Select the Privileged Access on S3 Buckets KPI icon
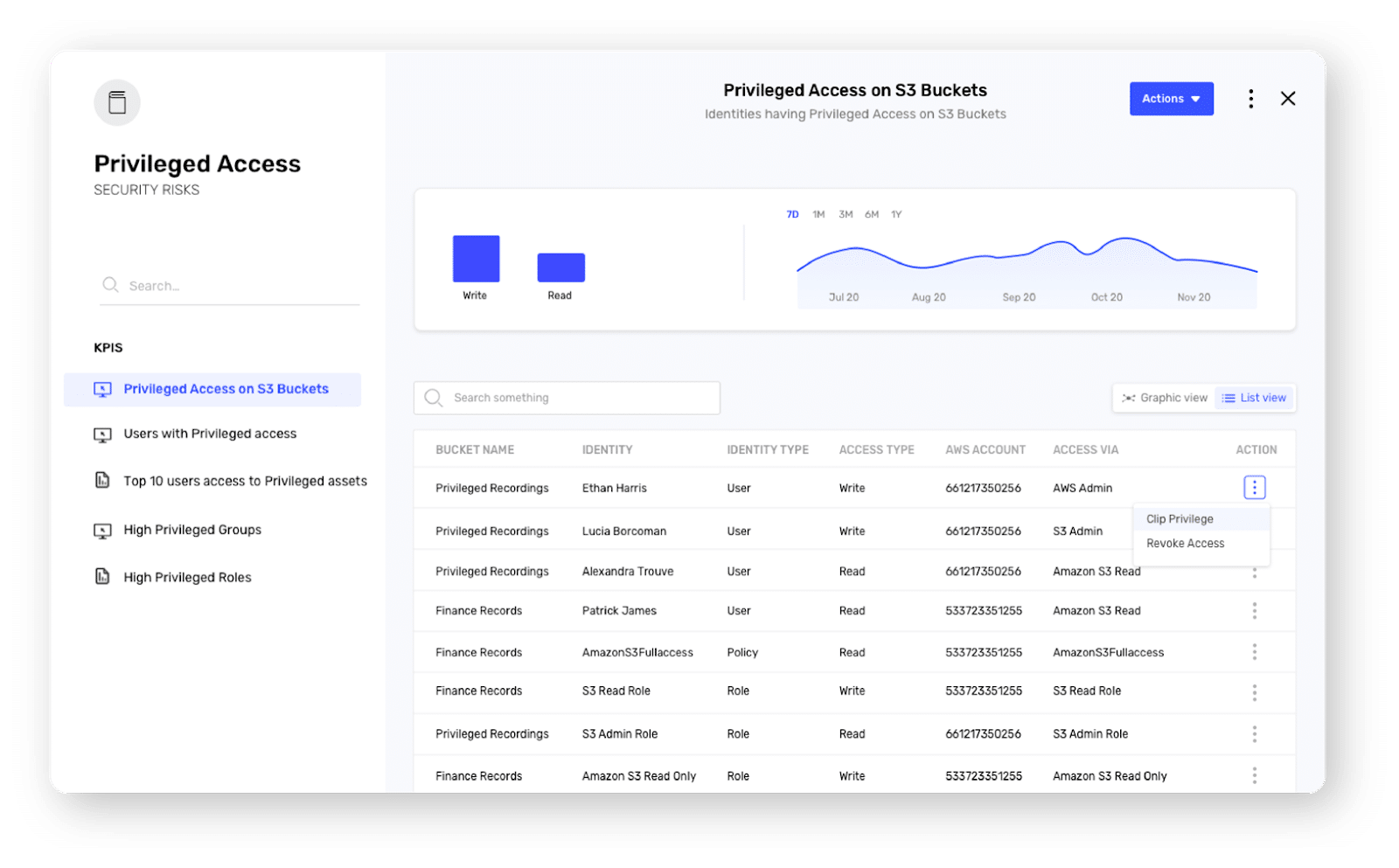Image resolution: width=1399 pixels, height=868 pixels. click(102, 390)
